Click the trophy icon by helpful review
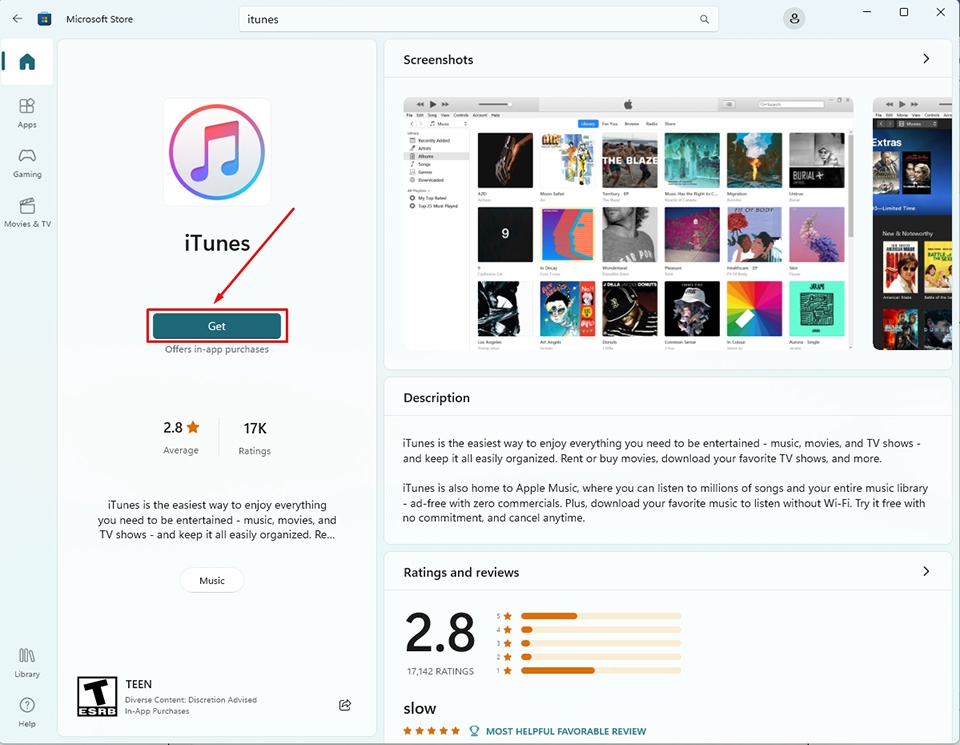The height and width of the screenshot is (745, 960). [x=474, y=731]
